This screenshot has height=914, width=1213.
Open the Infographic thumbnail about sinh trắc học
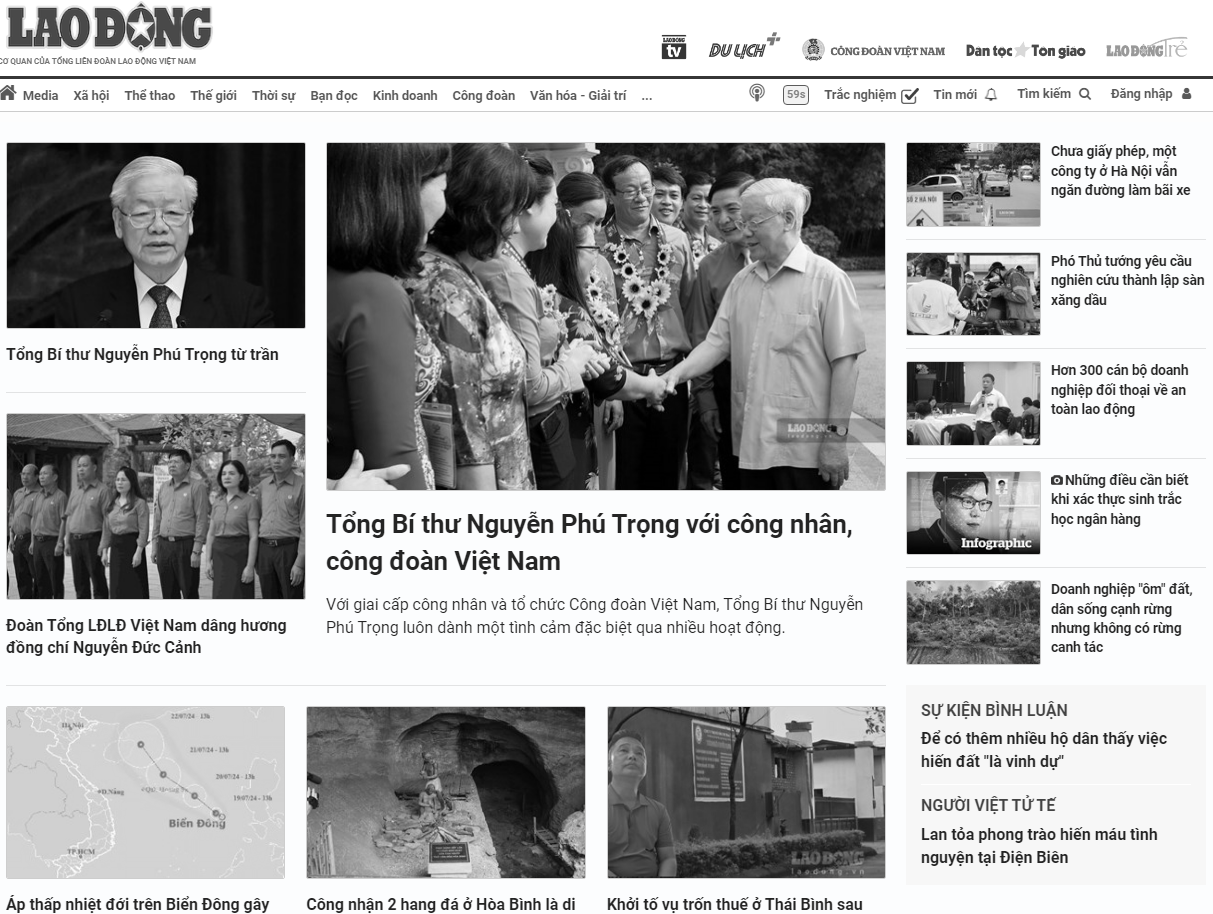(973, 513)
